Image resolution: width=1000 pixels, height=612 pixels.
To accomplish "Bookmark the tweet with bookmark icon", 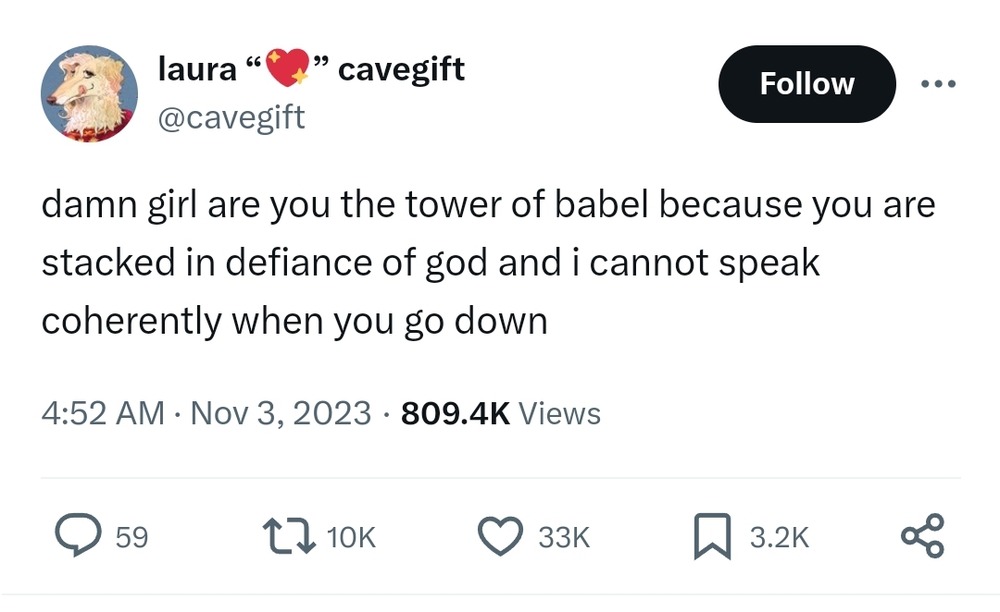I will tap(712, 536).
